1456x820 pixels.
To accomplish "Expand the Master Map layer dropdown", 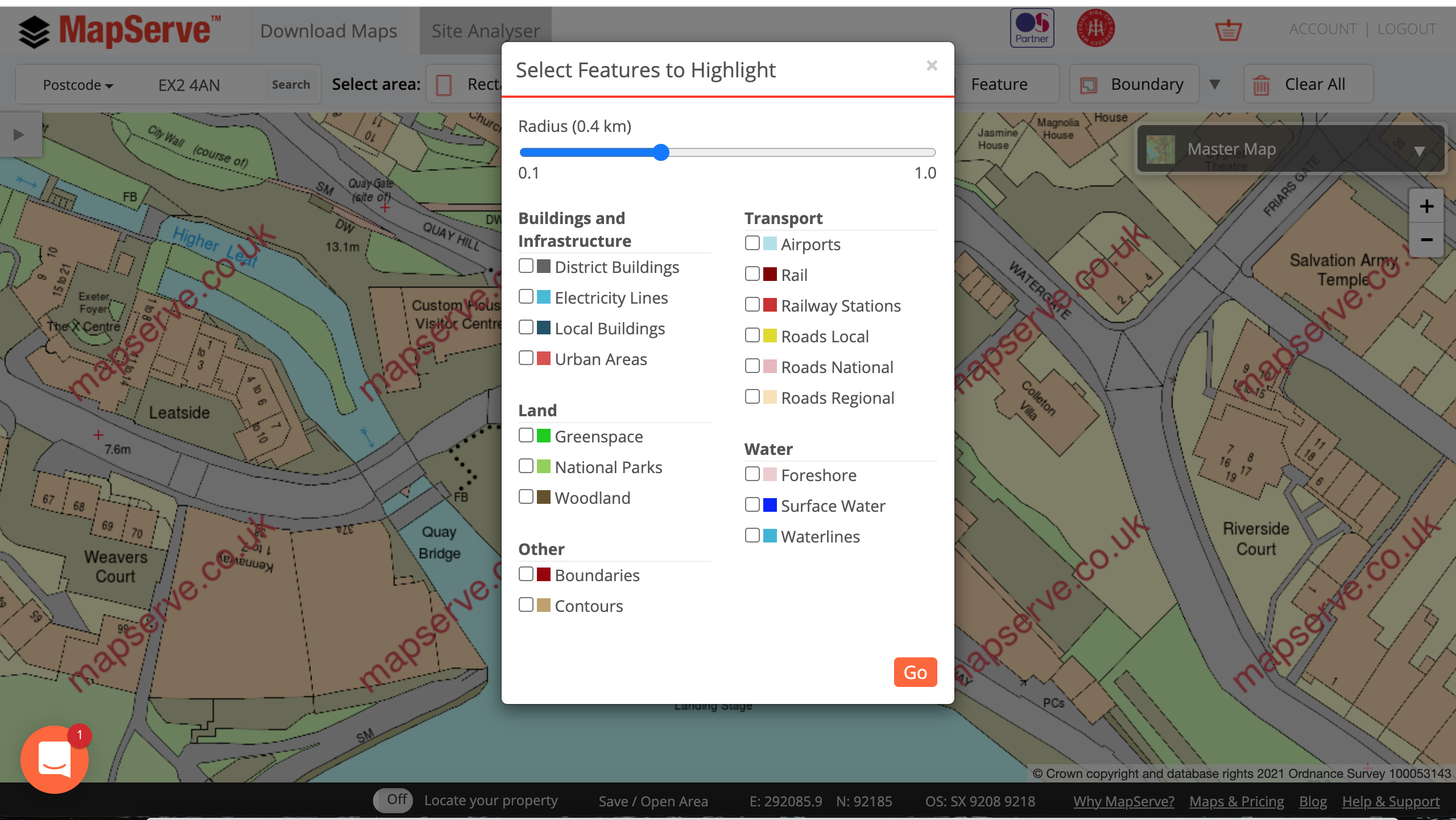I will (x=1419, y=151).
